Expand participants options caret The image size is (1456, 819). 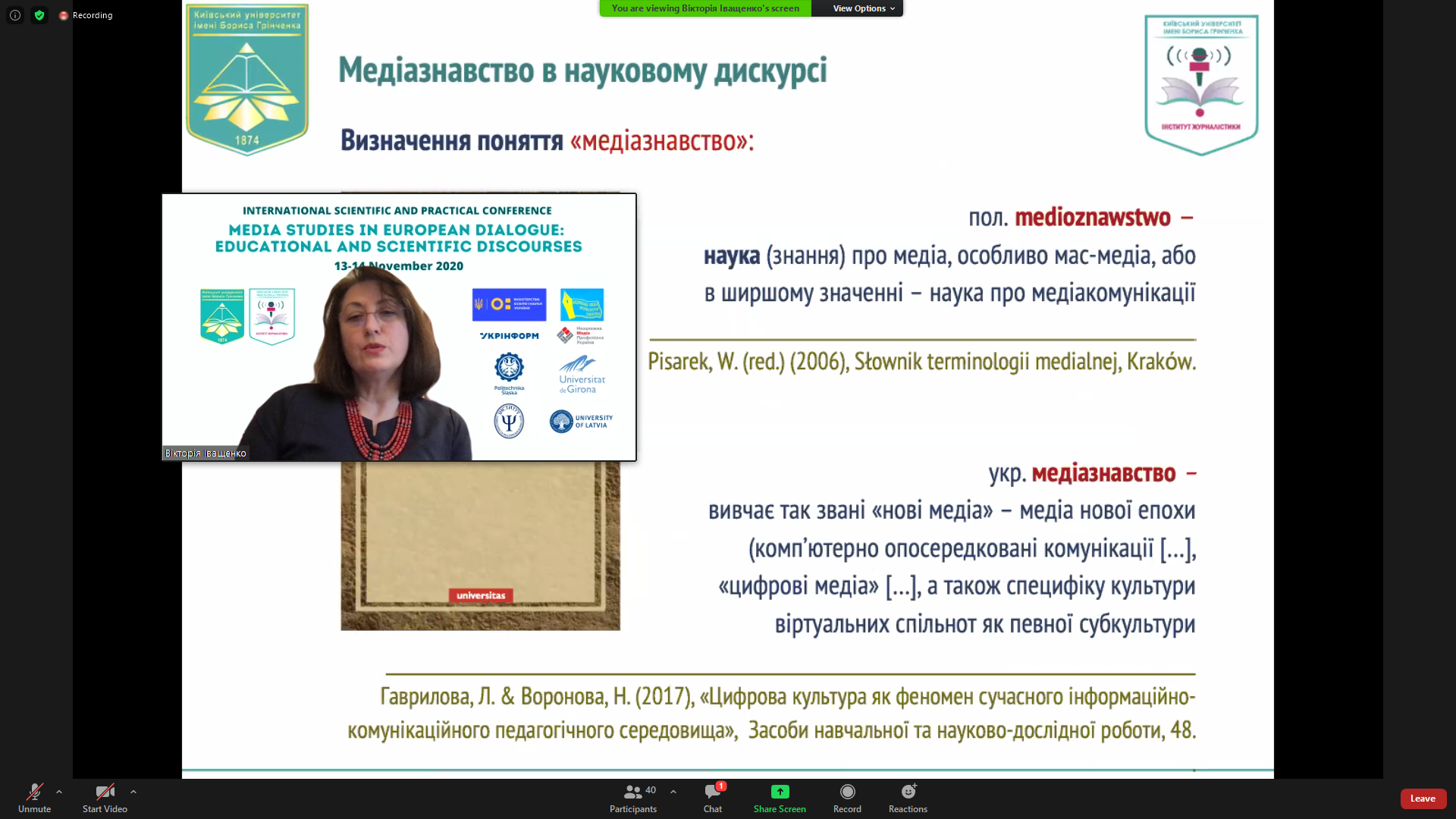coord(673,792)
